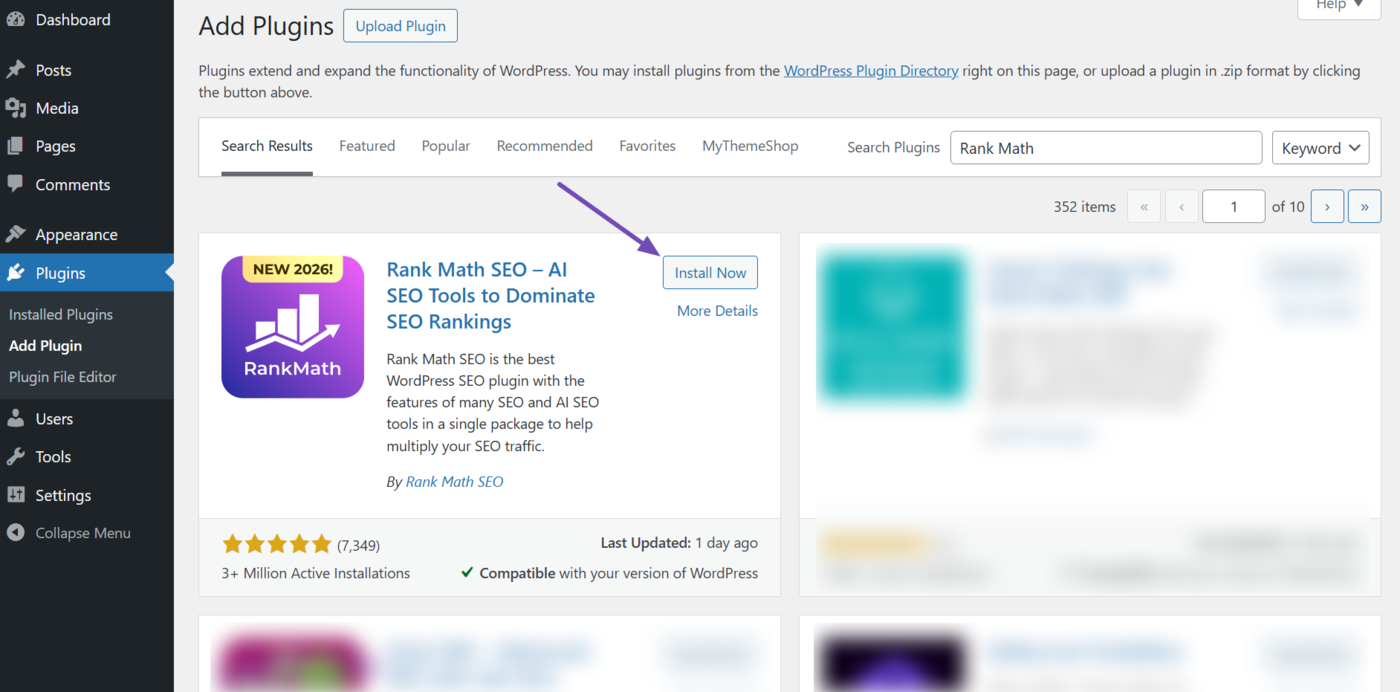Open the Featured tab

pyautogui.click(x=367, y=146)
